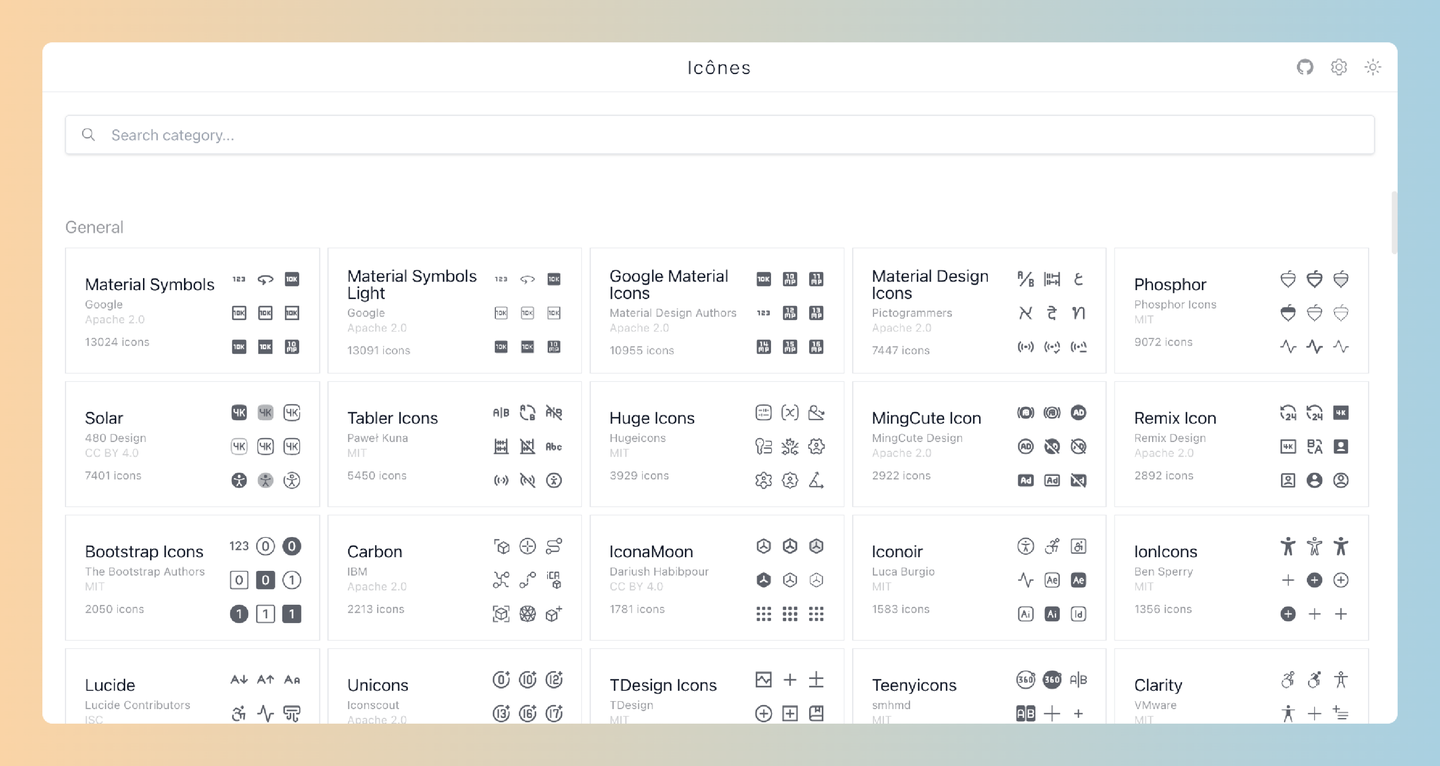Image resolution: width=1440 pixels, height=766 pixels.
Task: Click the 123 icon in Material Symbols card
Action: 239,279
